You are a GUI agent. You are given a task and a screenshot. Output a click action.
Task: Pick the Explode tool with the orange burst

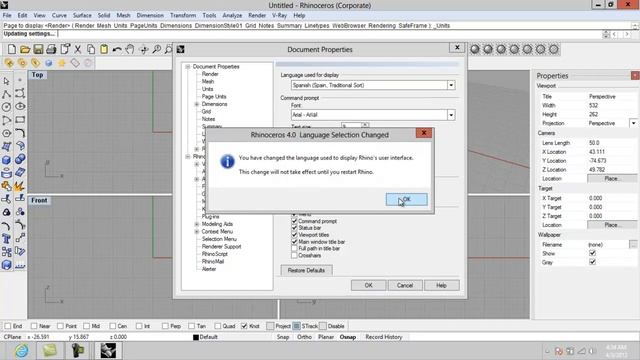click(19, 186)
